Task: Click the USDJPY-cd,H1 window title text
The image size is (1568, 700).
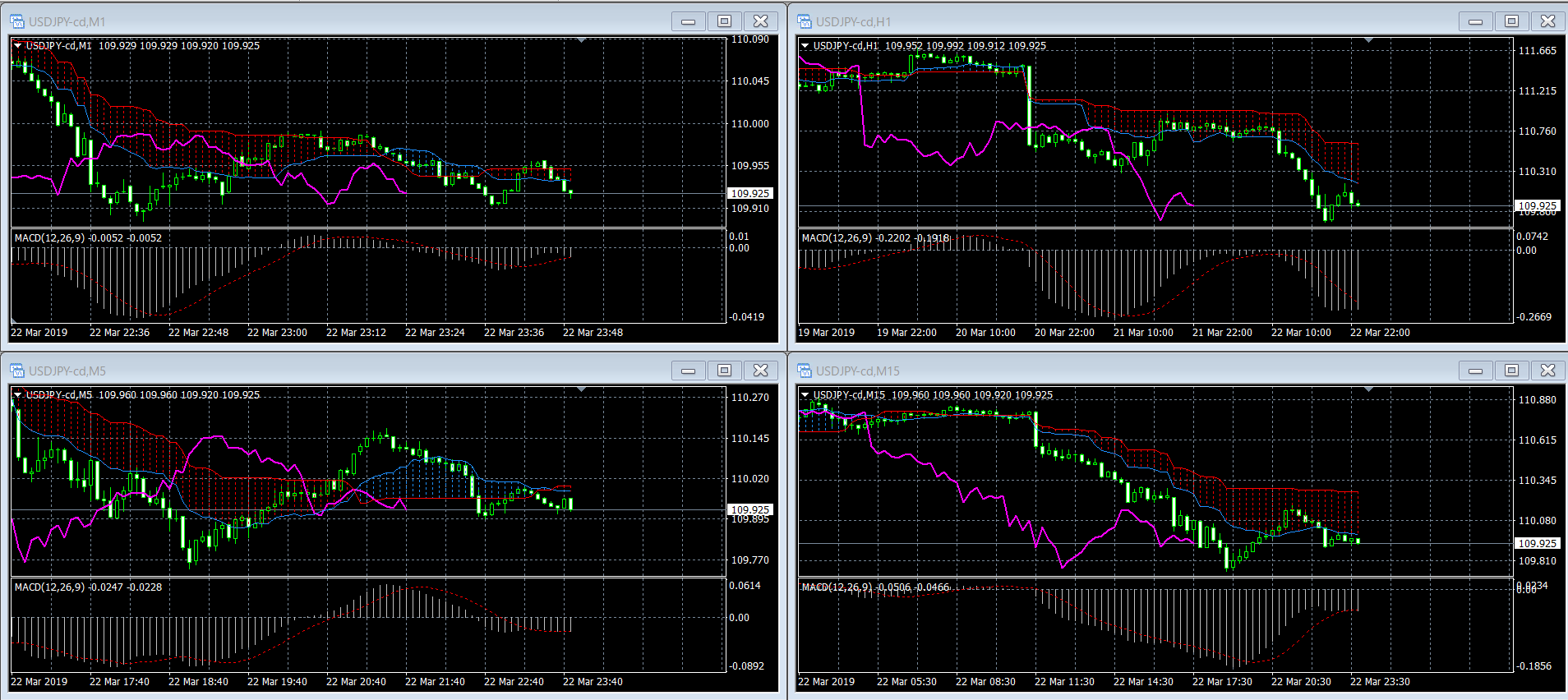Action: (x=854, y=22)
